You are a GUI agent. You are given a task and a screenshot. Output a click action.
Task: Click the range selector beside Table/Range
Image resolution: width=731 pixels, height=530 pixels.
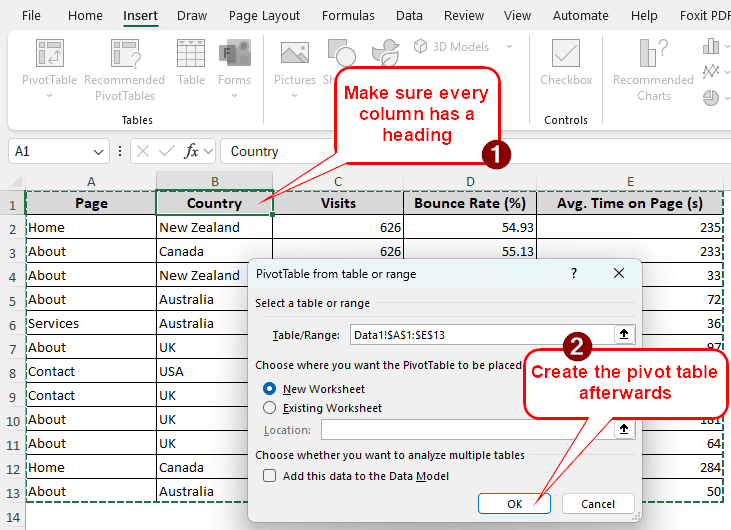click(x=625, y=335)
